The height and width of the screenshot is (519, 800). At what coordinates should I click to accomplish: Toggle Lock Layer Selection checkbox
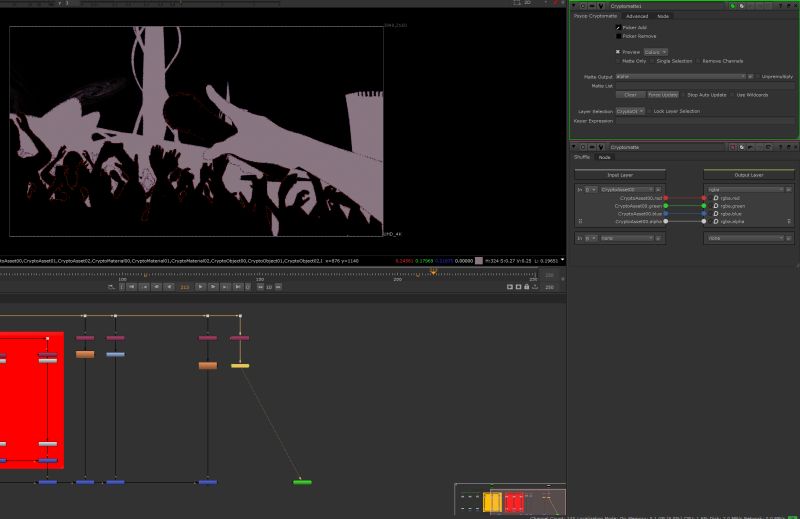tap(649, 111)
